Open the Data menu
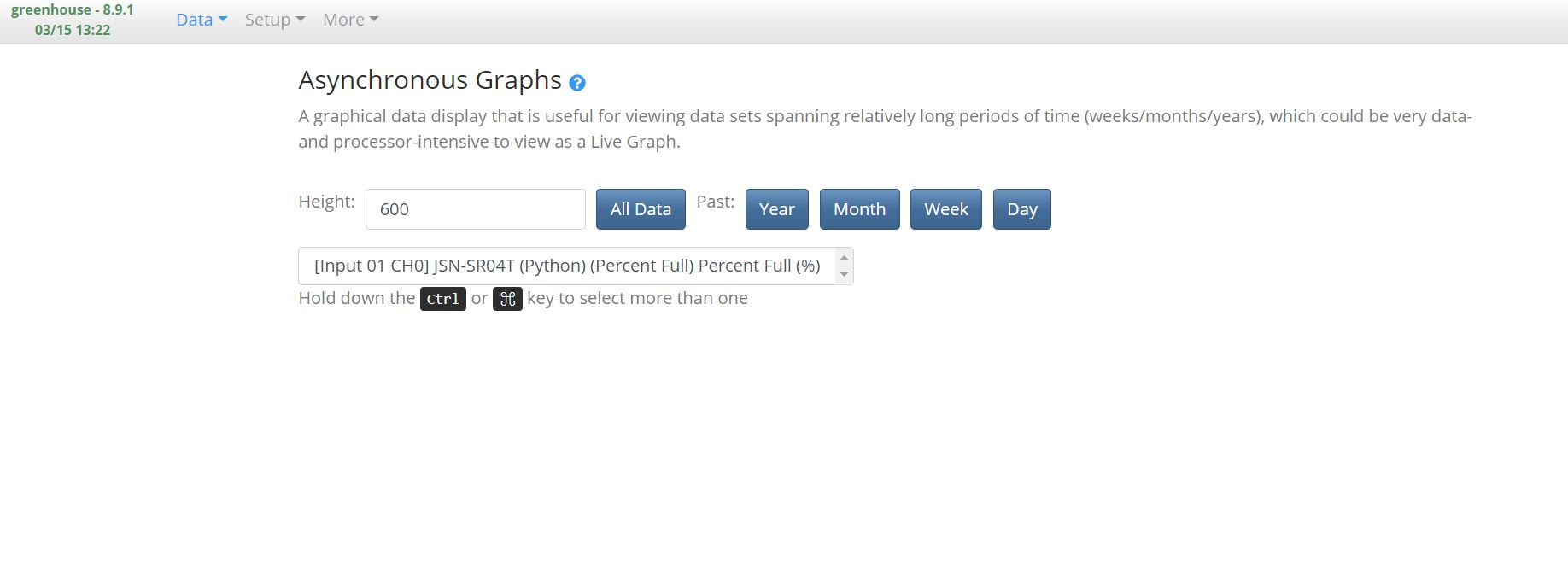 click(195, 19)
